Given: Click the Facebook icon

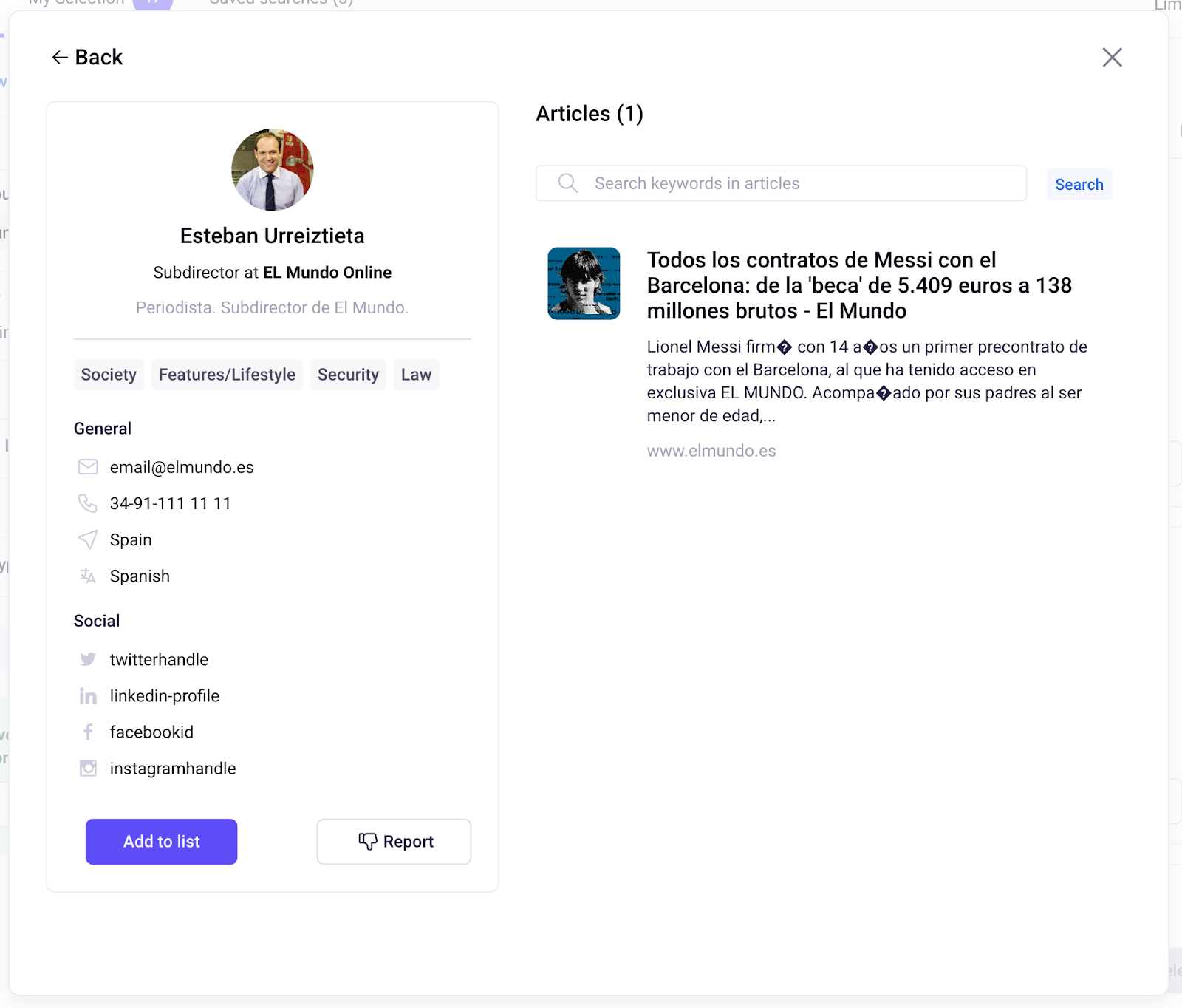Looking at the screenshot, I should point(88,732).
